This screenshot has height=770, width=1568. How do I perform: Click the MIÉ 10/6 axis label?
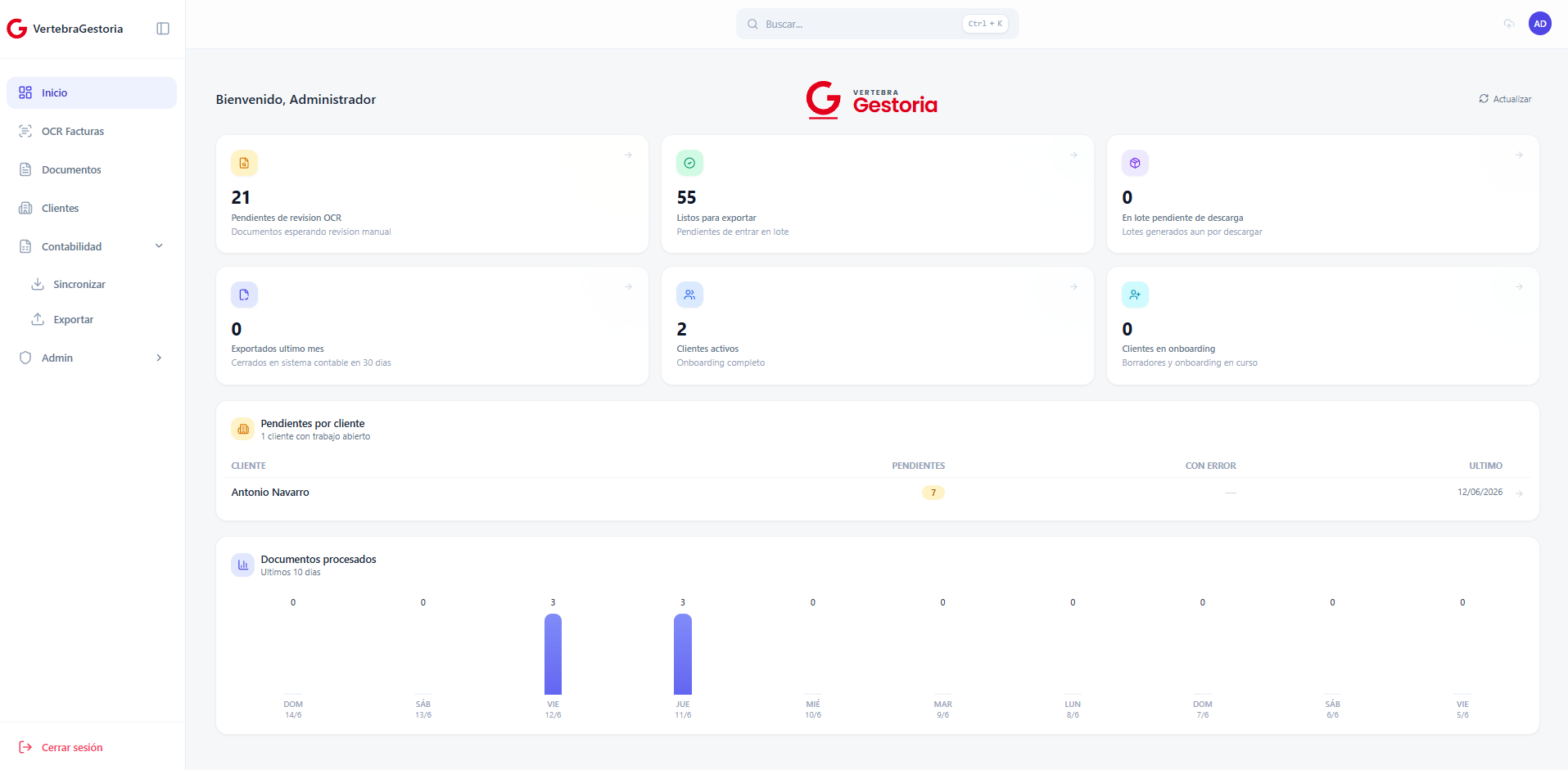point(813,709)
